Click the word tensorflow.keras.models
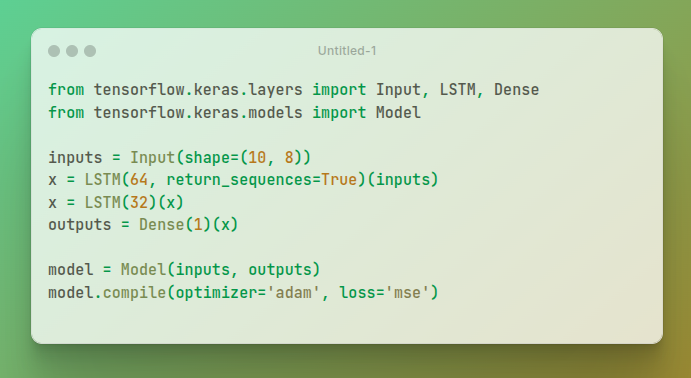The width and height of the screenshot is (691, 378). 198,113
